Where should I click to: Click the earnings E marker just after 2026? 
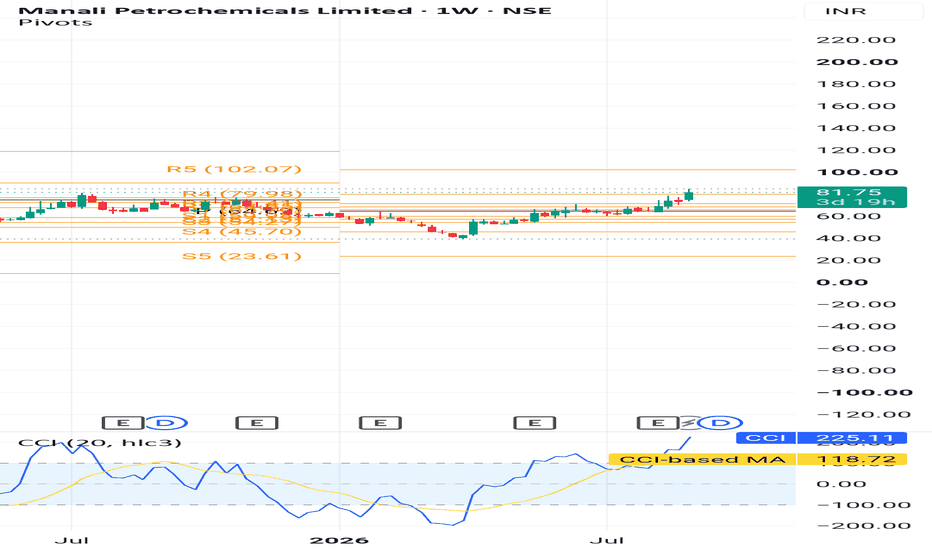point(380,423)
